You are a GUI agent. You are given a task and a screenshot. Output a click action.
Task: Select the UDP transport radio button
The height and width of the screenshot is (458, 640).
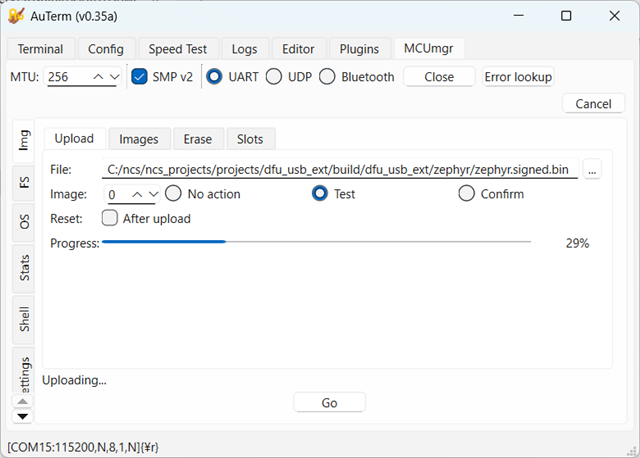pyautogui.click(x=274, y=77)
